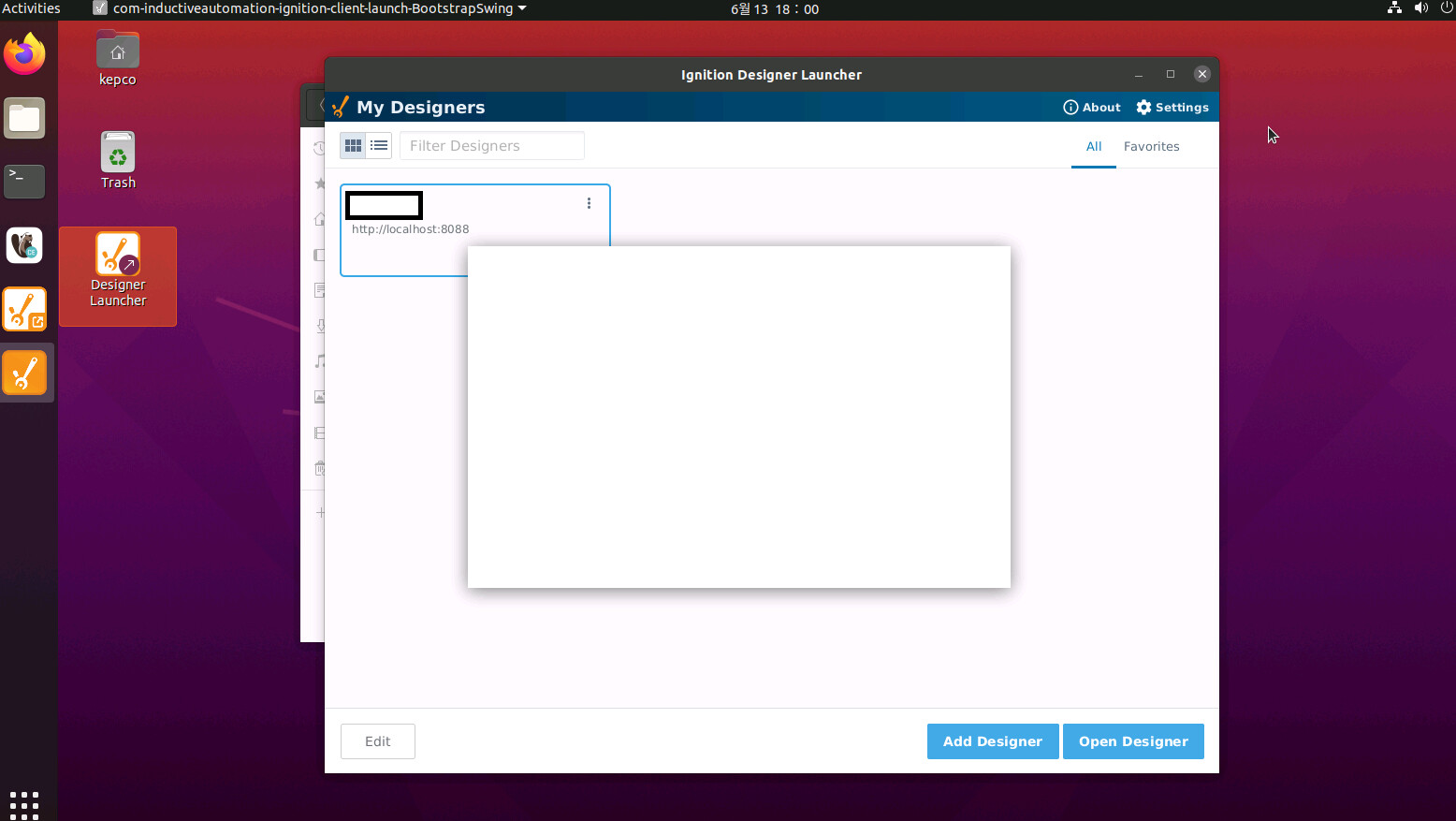
Task: Open the About dialog
Action: pyautogui.click(x=1092, y=108)
